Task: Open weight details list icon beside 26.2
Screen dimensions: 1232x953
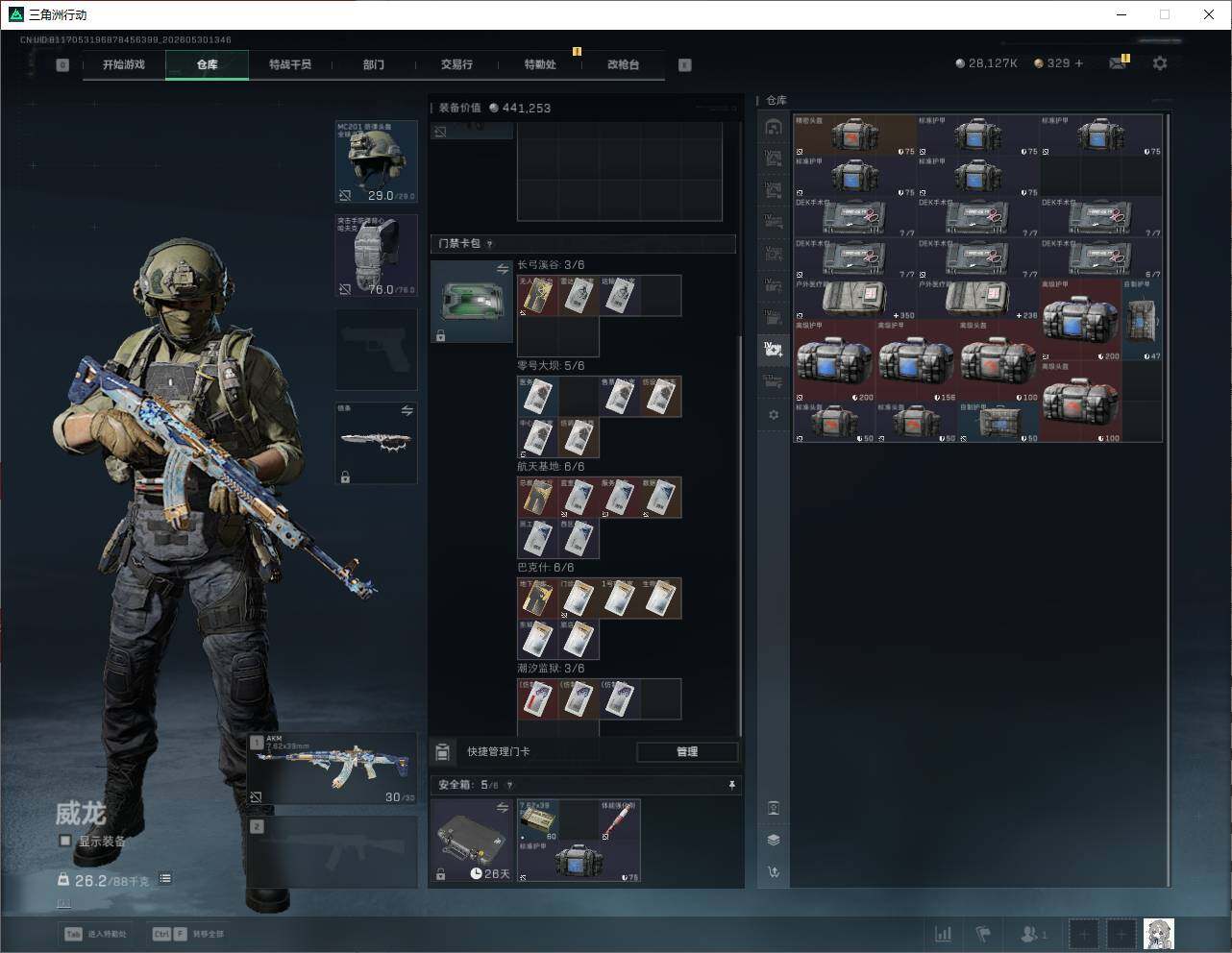Action: click(165, 878)
